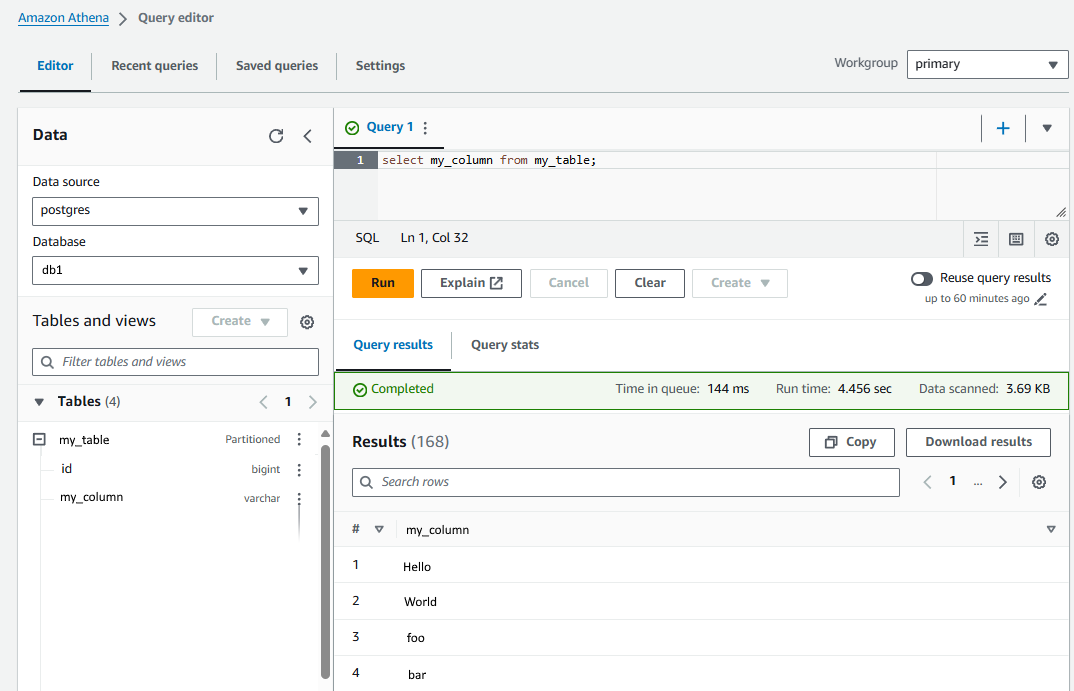Screen dimensions: 1074x691
Task: Open my_column actions menu in table tree
Action: click(x=299, y=498)
